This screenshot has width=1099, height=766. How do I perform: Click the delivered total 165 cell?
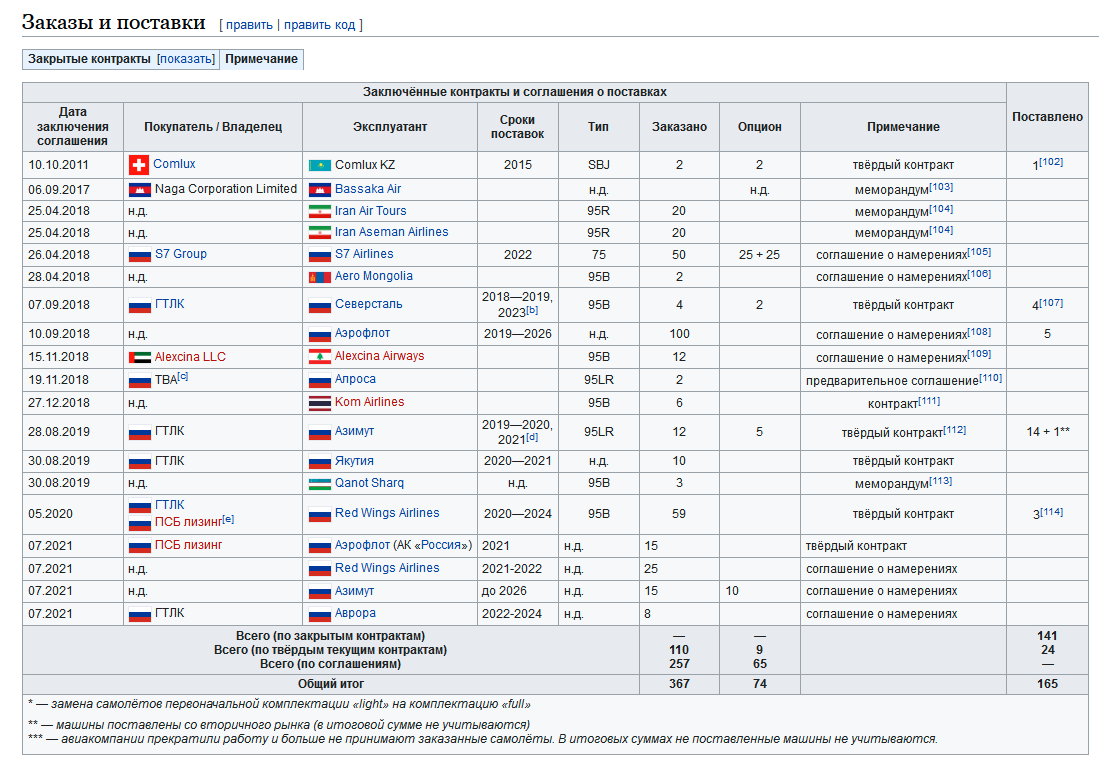click(1047, 684)
